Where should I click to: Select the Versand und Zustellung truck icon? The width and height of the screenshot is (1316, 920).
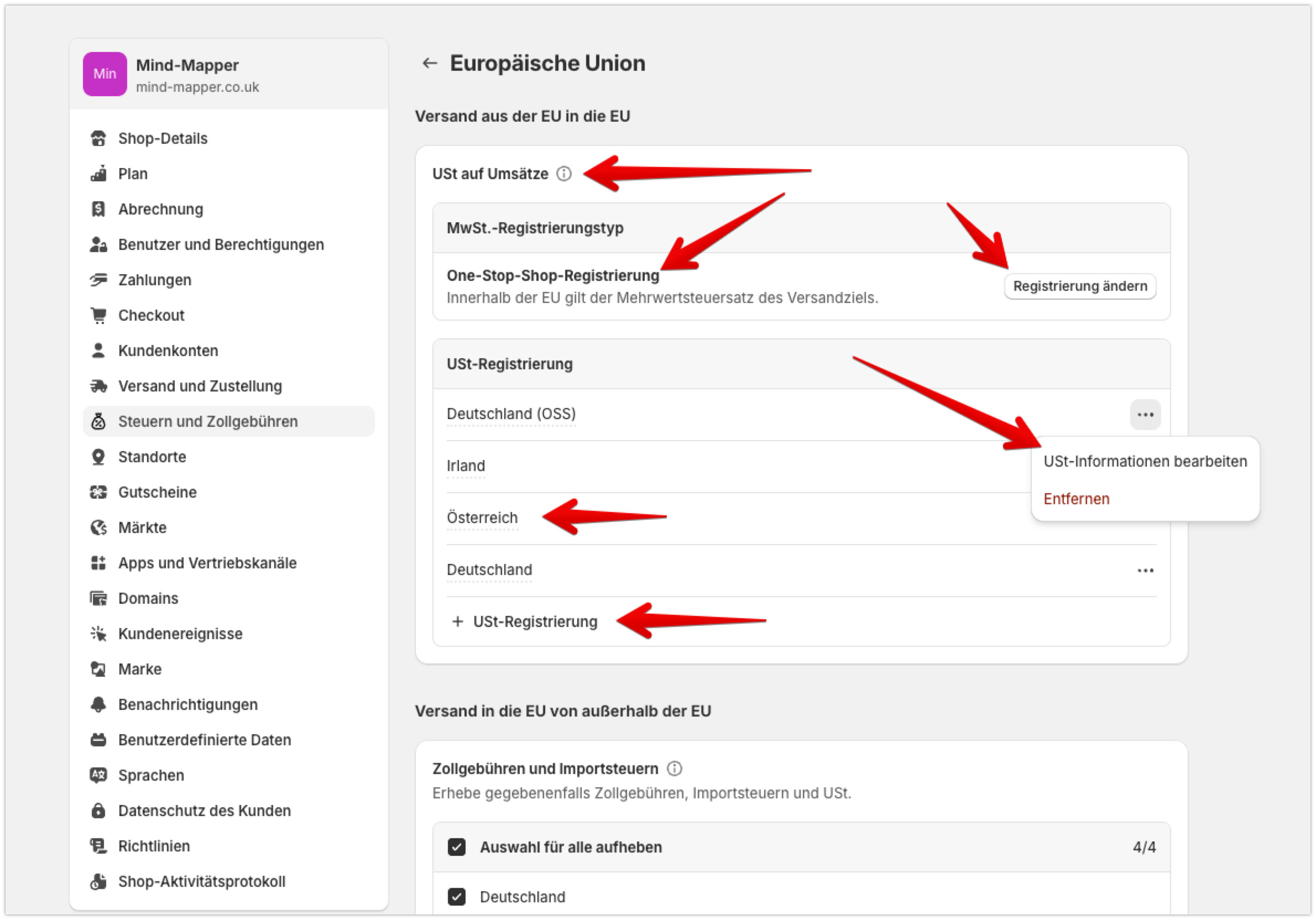click(x=98, y=386)
